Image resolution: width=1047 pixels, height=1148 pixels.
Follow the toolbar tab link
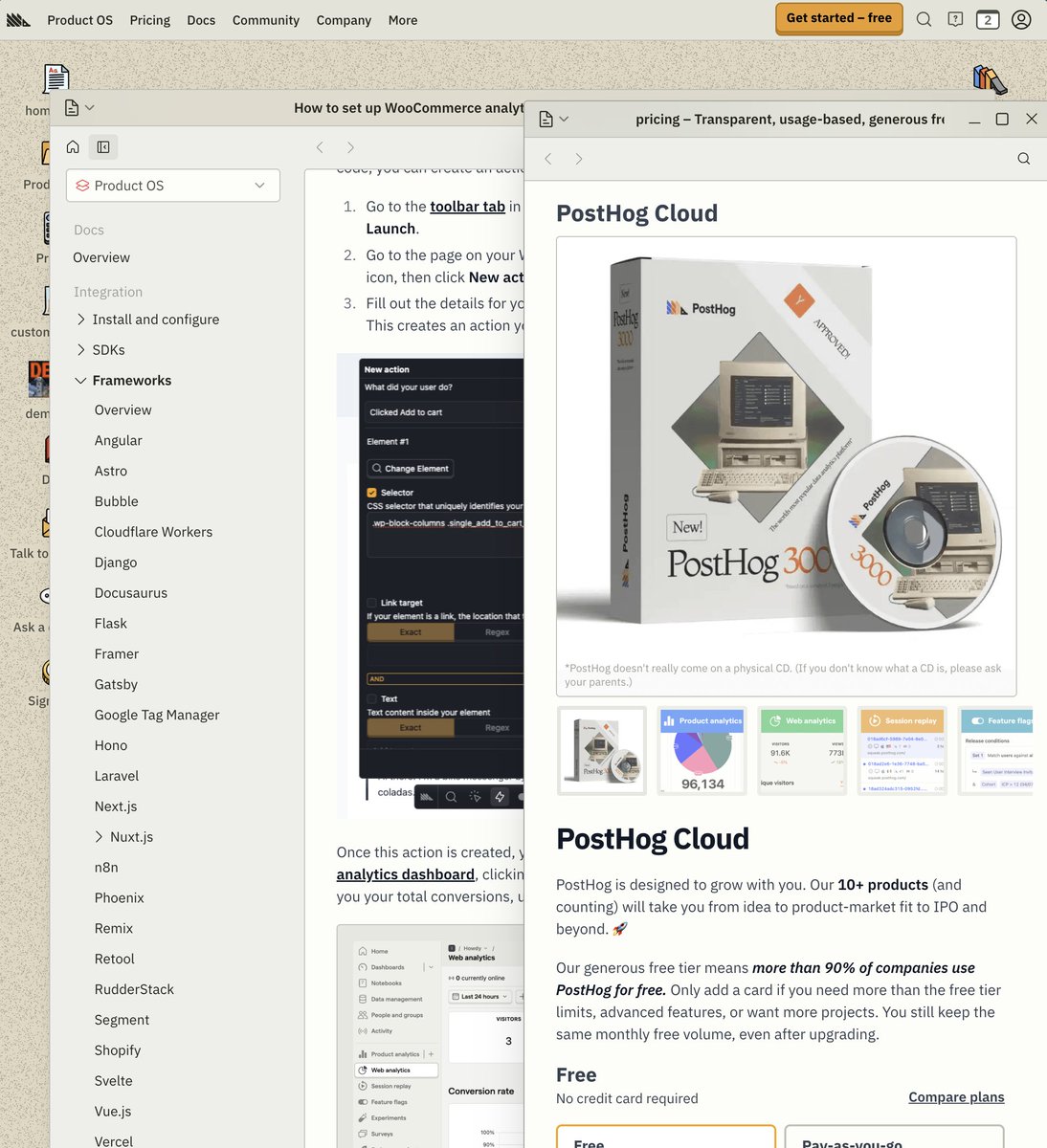[468, 207]
